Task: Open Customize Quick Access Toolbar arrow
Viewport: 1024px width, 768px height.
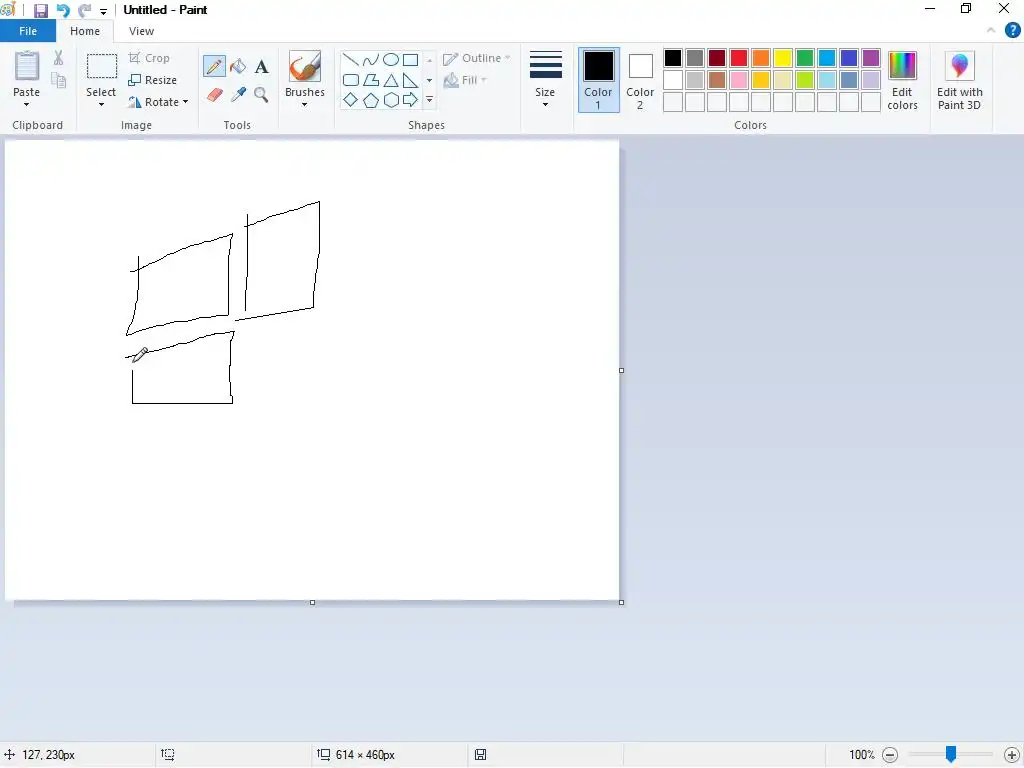Action: click(103, 11)
